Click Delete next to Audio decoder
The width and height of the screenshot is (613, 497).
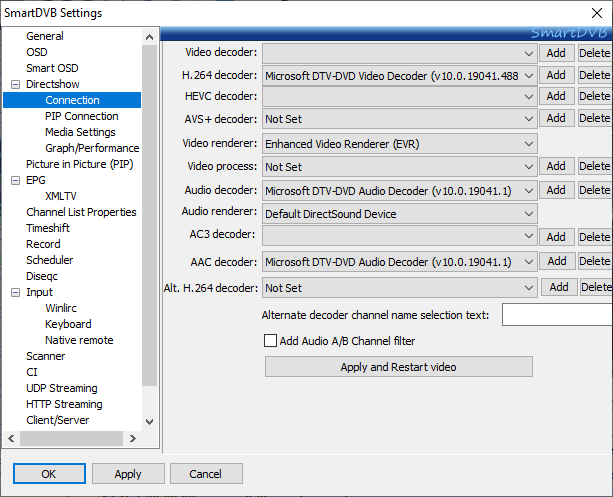point(595,190)
